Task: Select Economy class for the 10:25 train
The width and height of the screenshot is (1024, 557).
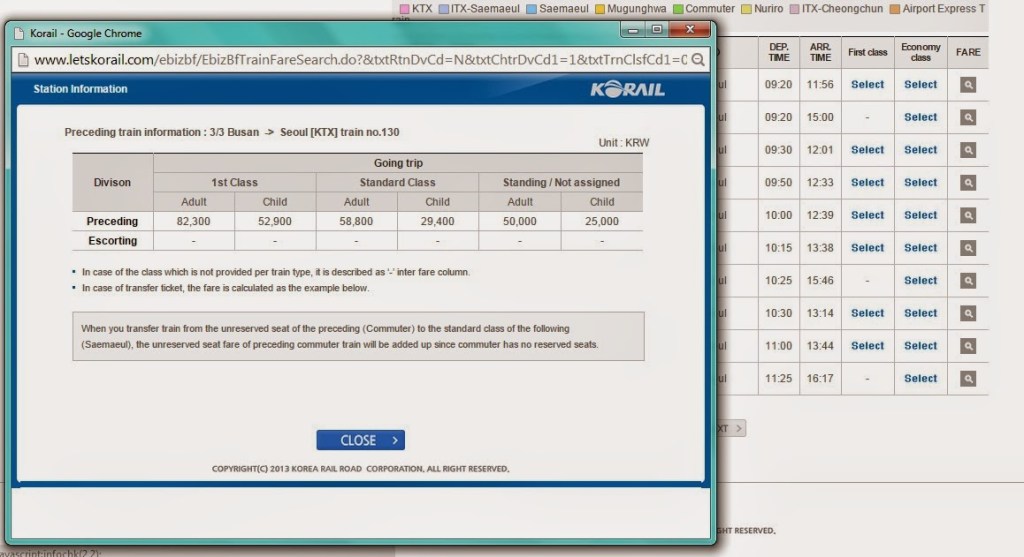Action: pos(920,281)
